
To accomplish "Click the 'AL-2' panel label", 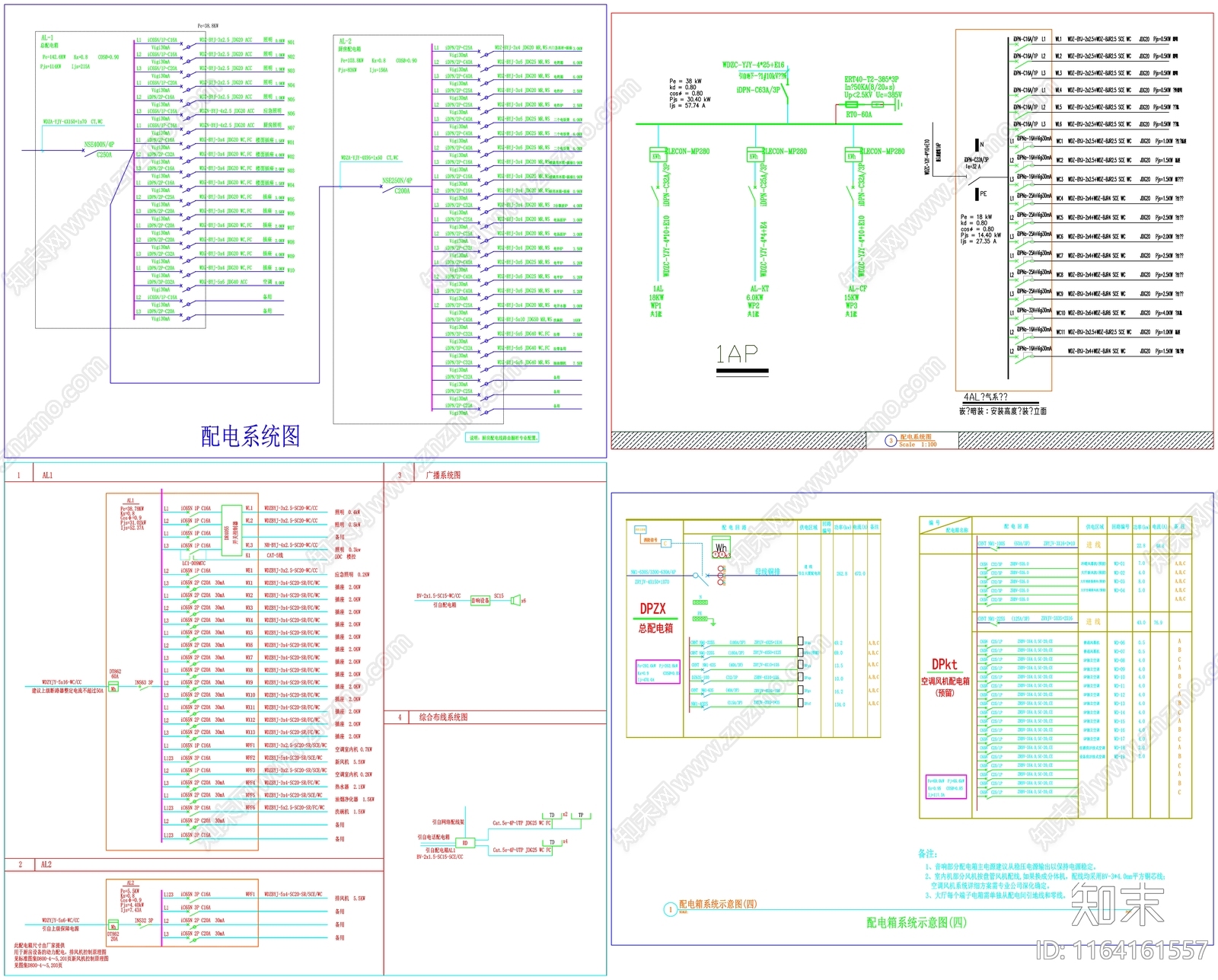I will (x=345, y=42).
